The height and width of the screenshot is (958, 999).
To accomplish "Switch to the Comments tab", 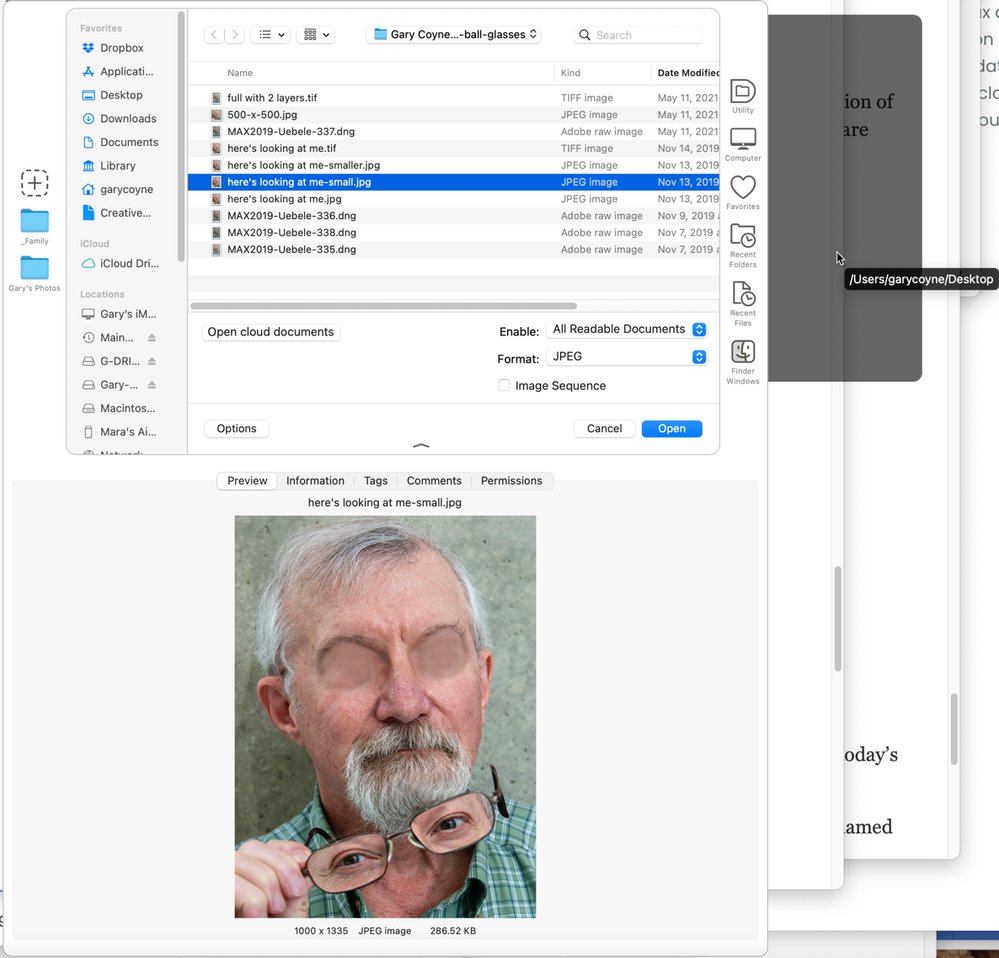I will 434,481.
